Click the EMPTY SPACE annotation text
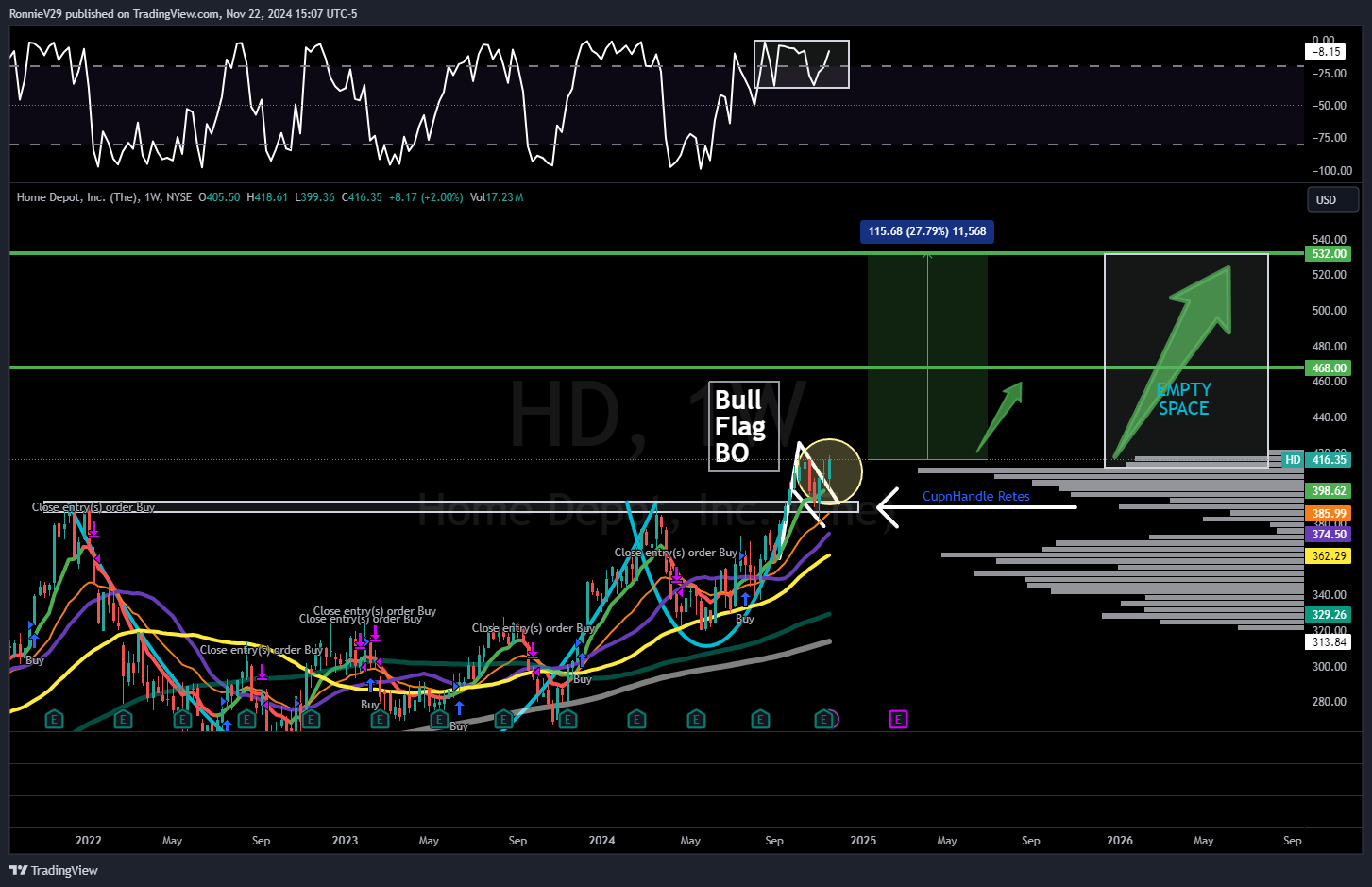Image resolution: width=1372 pixels, height=887 pixels. 1184,400
